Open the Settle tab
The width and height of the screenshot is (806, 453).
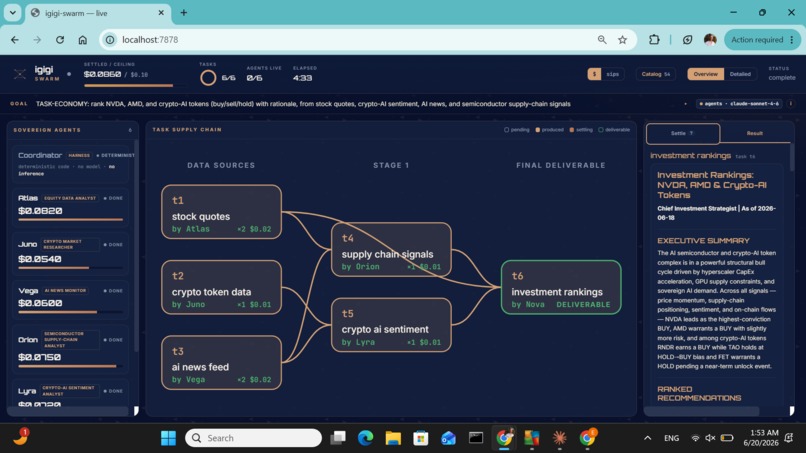point(683,133)
